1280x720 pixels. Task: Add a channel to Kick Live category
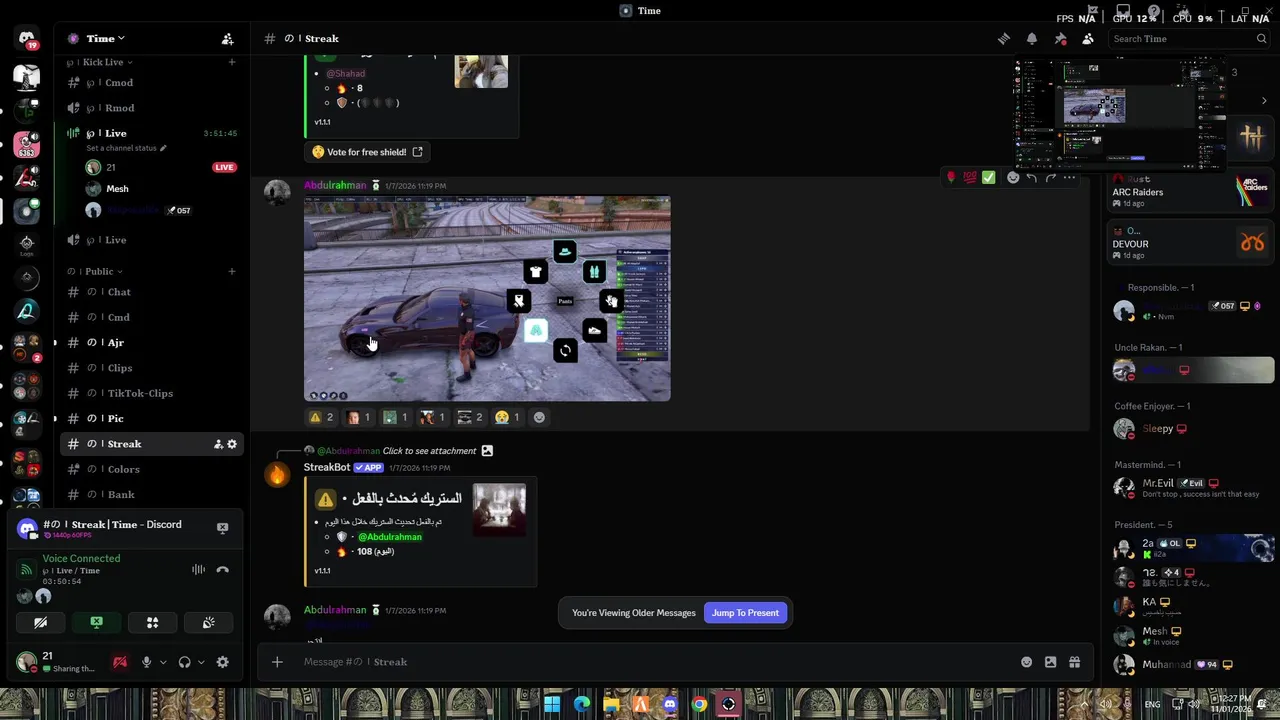(232, 62)
